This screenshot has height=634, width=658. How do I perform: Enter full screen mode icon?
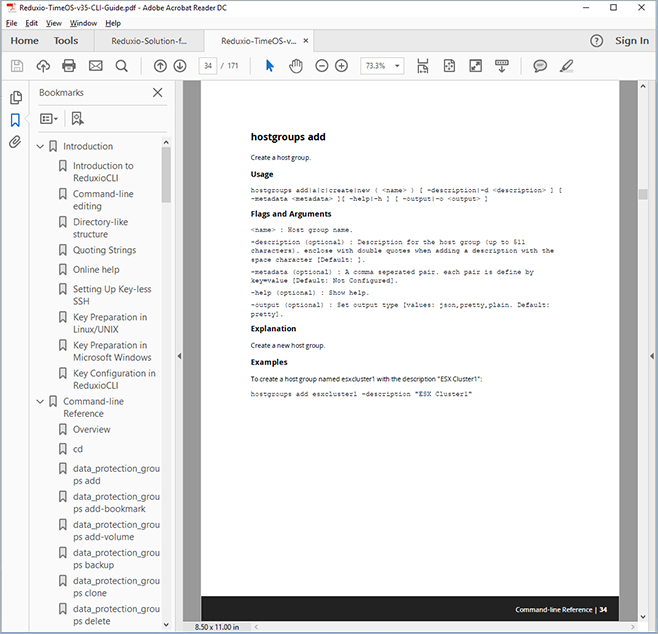click(x=475, y=66)
